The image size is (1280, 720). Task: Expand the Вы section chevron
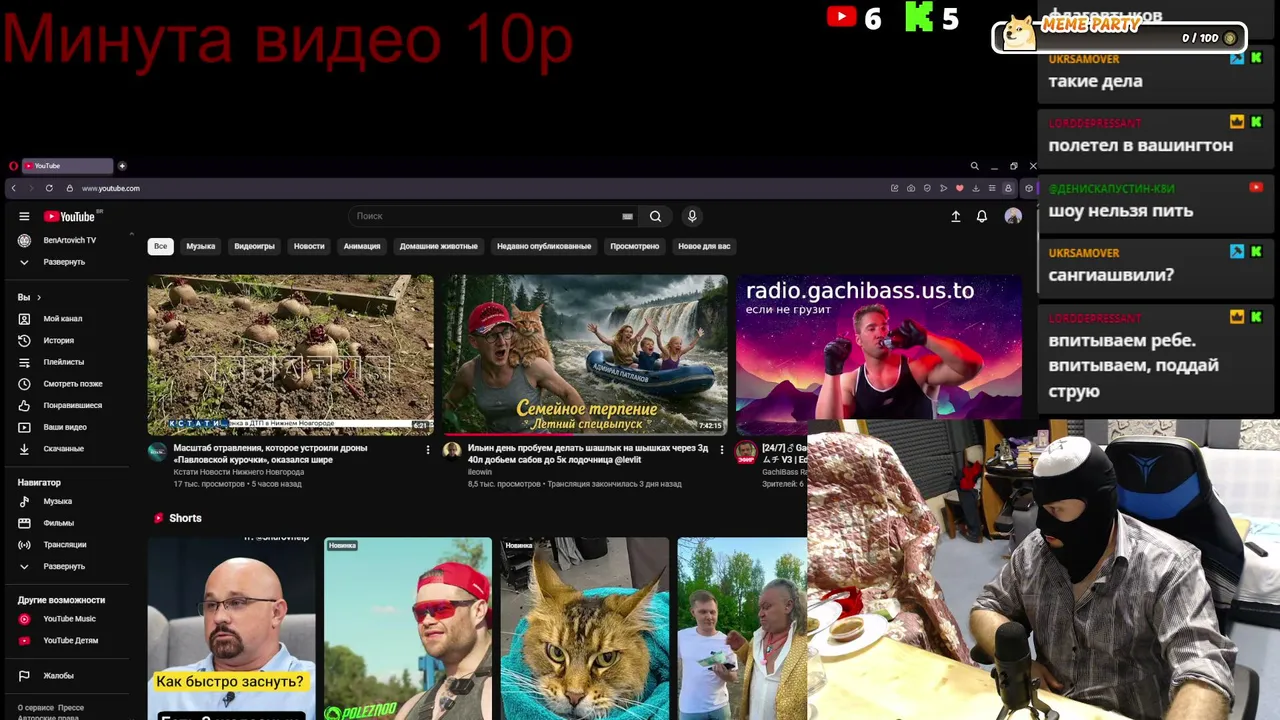tap(39, 297)
